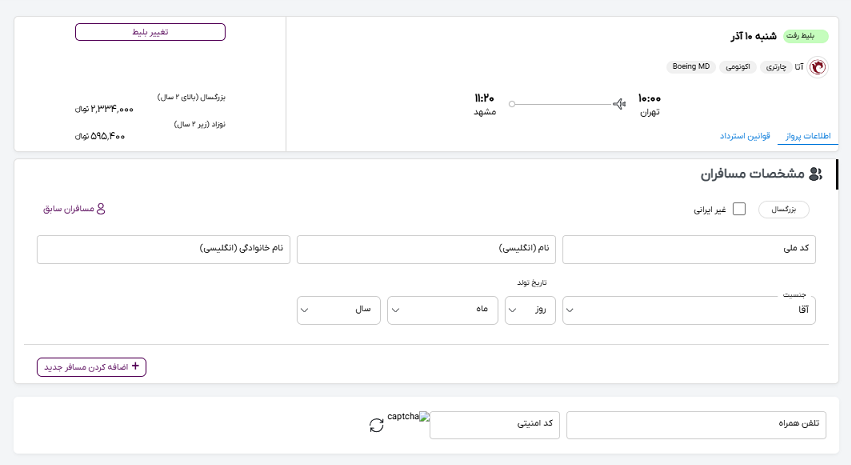This screenshot has height=465, width=851.
Task: Open the جنسیت gender dropdown
Action: pos(689,310)
